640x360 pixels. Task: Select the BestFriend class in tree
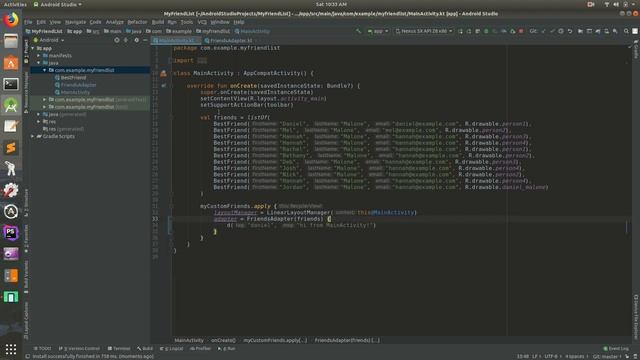(x=70, y=78)
